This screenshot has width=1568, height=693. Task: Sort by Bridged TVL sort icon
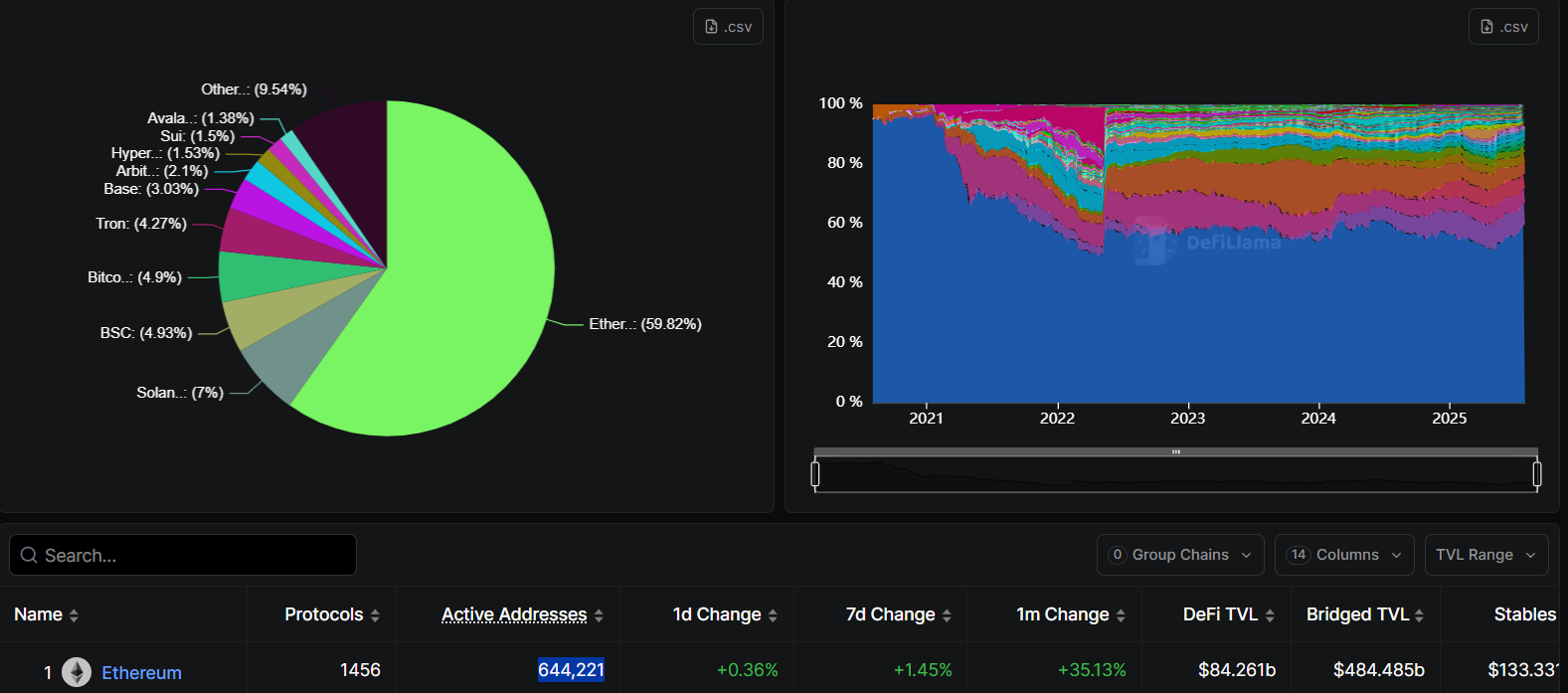(x=1419, y=615)
